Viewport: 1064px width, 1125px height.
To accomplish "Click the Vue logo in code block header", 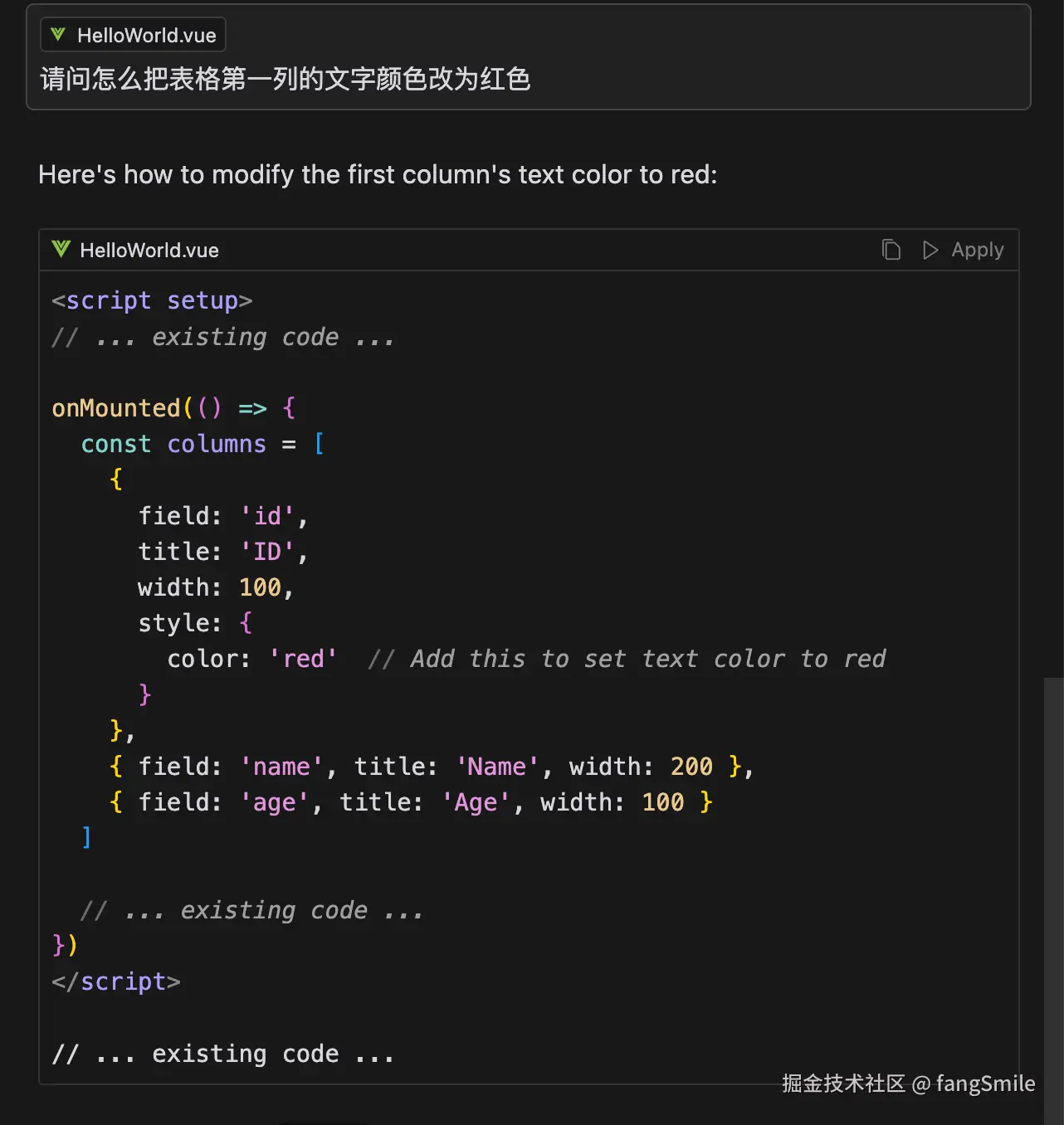I will pos(61,249).
